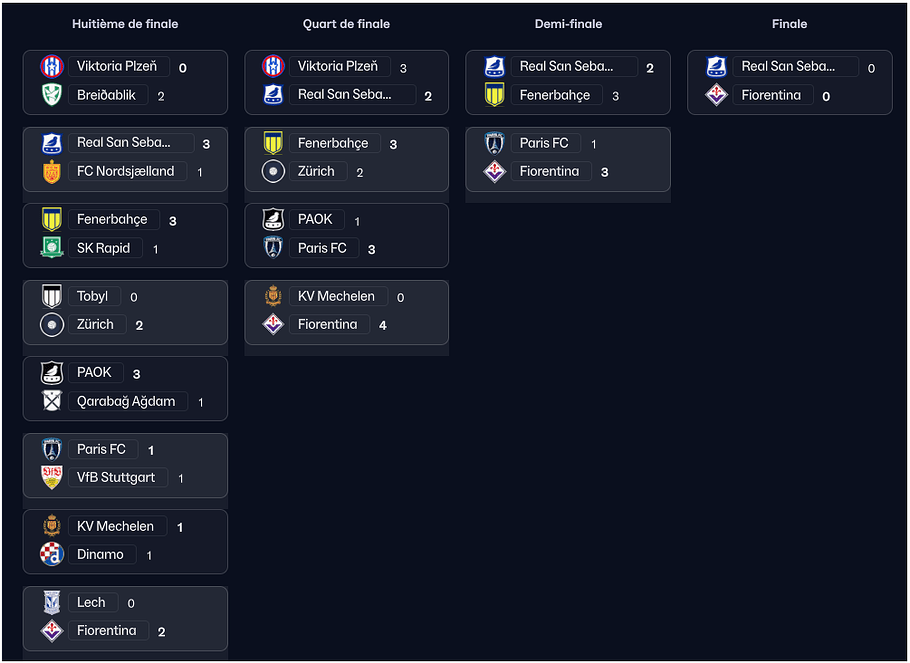
Task: Click Fiorentina crest in the Finale card
Action: [716, 95]
